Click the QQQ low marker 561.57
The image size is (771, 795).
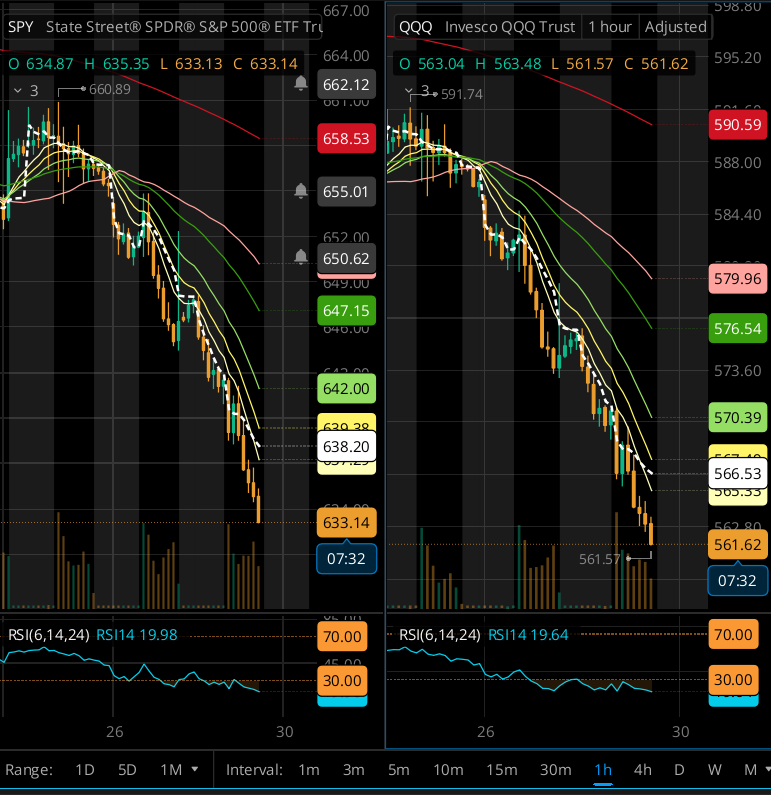(600, 559)
